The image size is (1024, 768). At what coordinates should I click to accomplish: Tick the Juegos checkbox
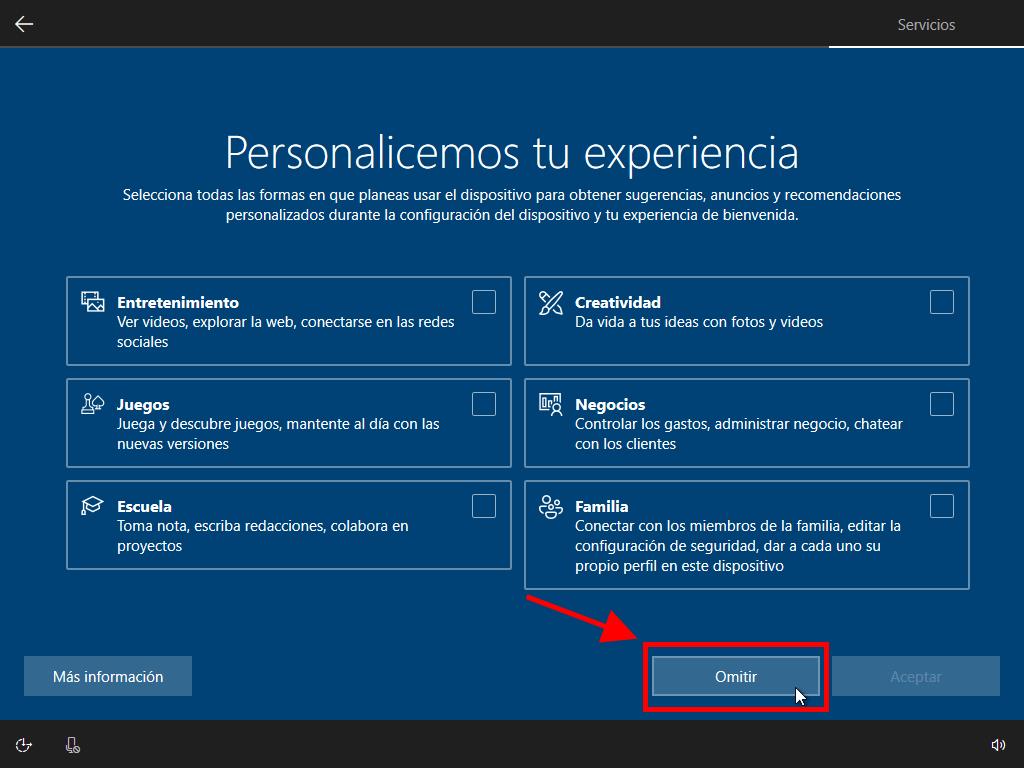point(484,404)
